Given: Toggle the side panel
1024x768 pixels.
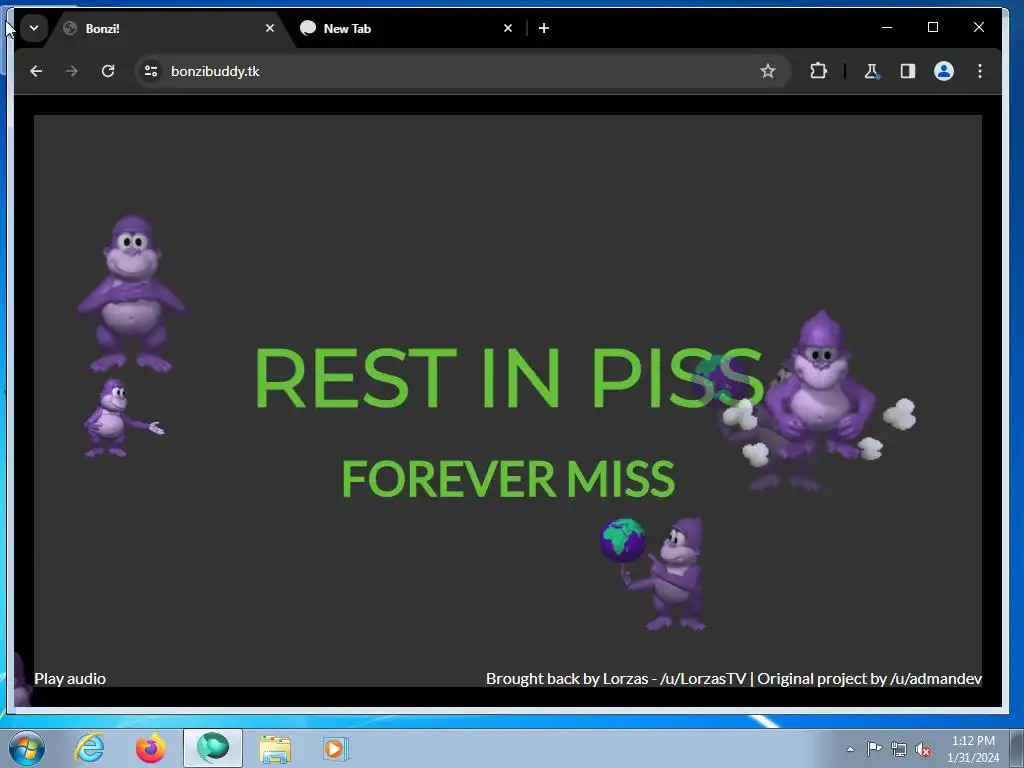Looking at the screenshot, I should coord(908,71).
